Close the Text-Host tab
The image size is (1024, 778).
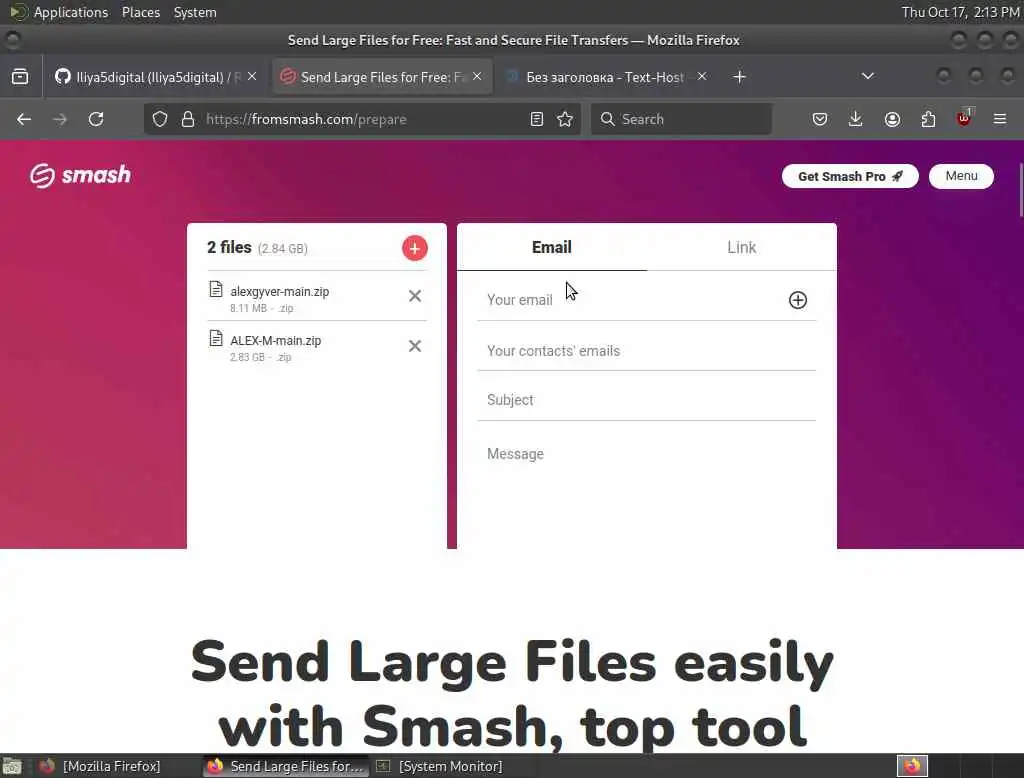(702, 76)
